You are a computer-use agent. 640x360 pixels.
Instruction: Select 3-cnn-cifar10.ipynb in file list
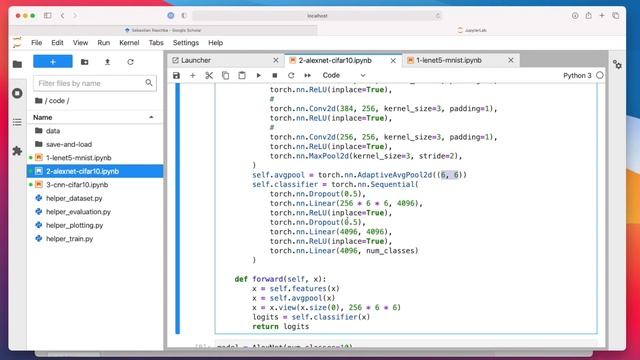point(95,184)
